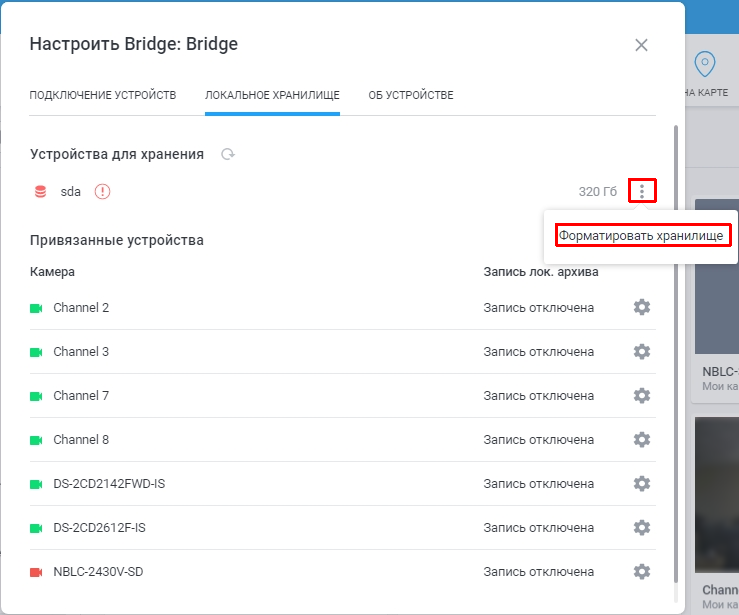Viewport: 739px width, 615px height.
Task: Select the NBLC-2430V-SD camera name
Action: click(x=98, y=572)
